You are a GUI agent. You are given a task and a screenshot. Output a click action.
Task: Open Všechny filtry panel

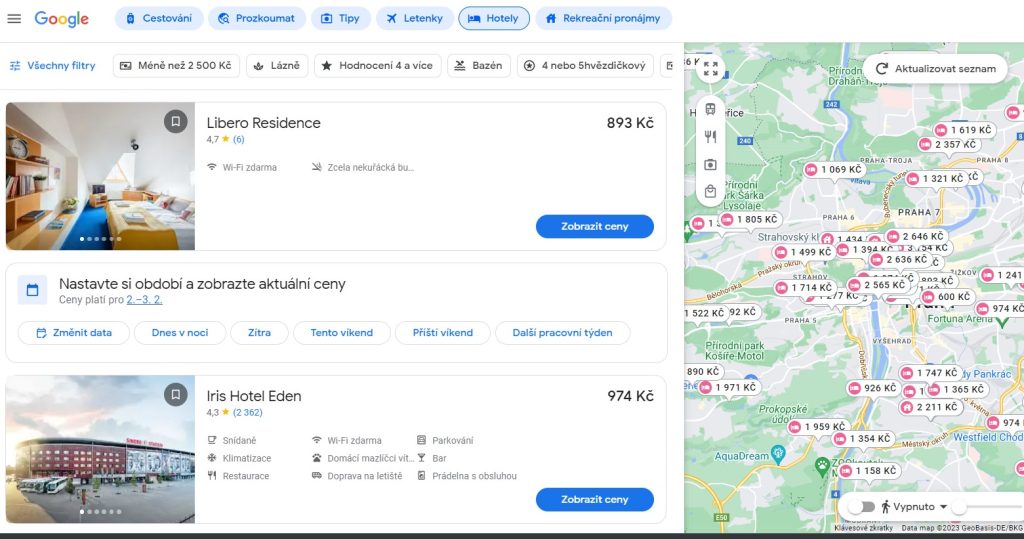point(53,65)
